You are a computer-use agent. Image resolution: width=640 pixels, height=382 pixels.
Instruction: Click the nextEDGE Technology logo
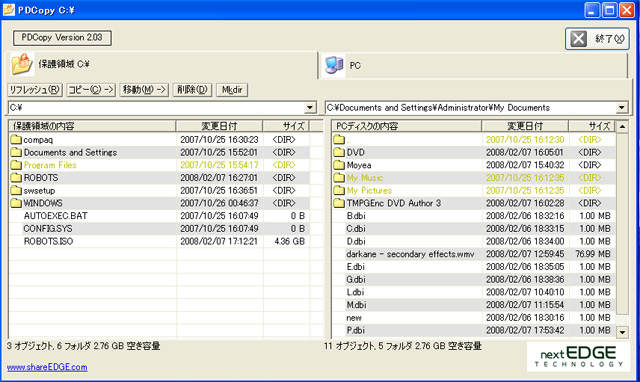(x=578, y=357)
